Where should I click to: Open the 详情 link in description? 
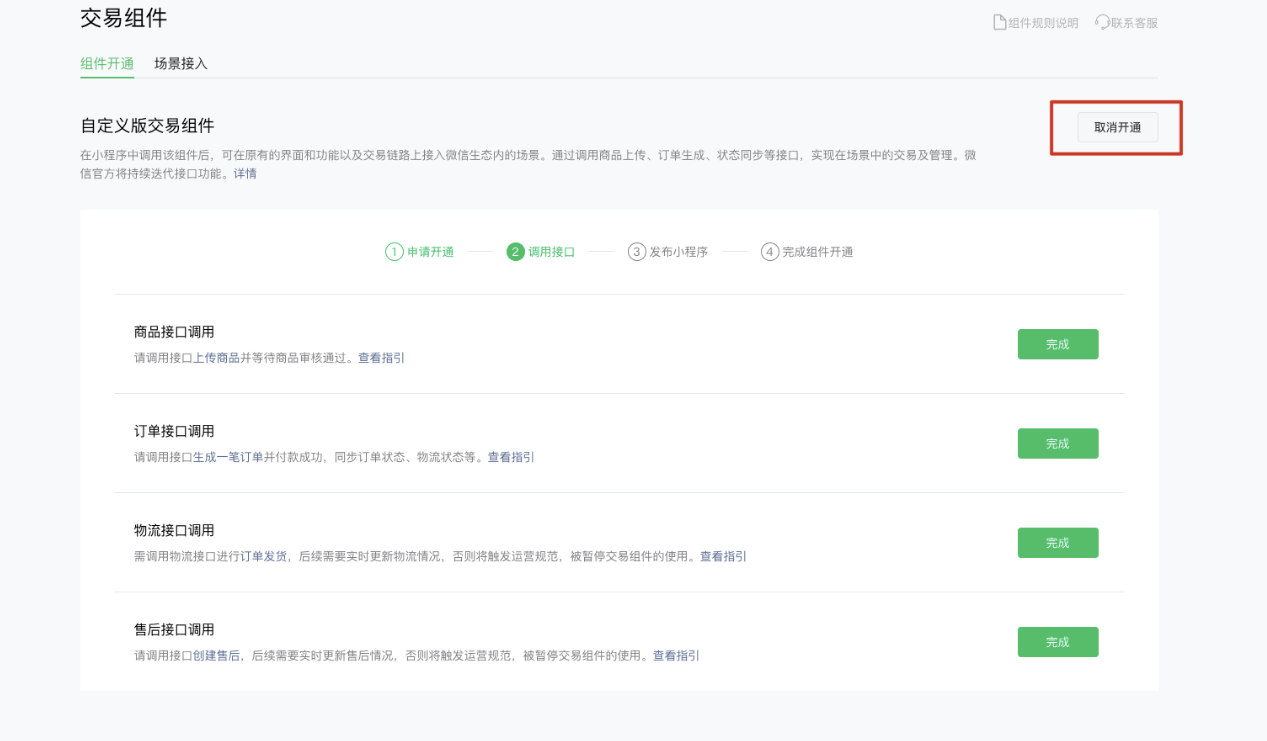(x=245, y=173)
